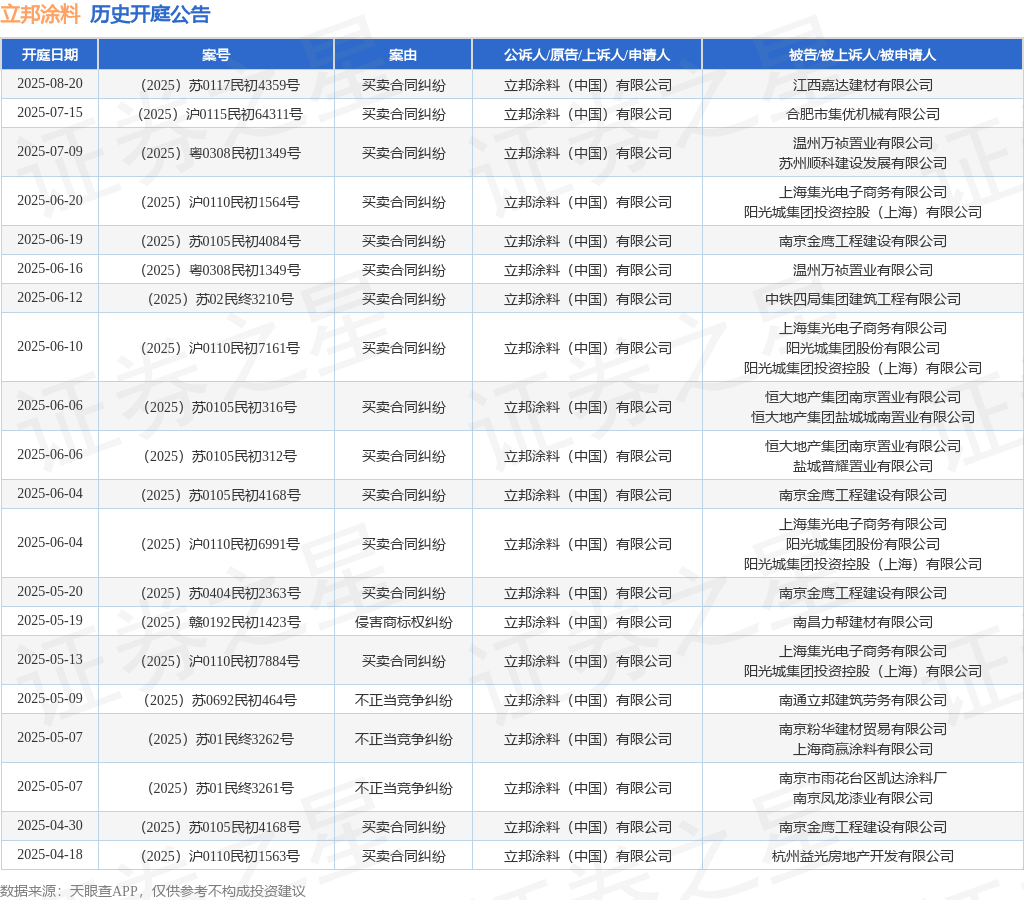Click case number (2025) 苏0105民初312号

[x=220, y=456]
